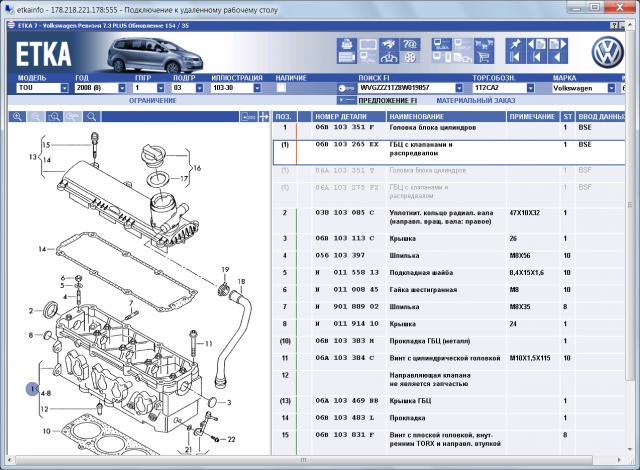Click the ПРЕДЛОЖЕНИЕ FI button

tap(387, 100)
